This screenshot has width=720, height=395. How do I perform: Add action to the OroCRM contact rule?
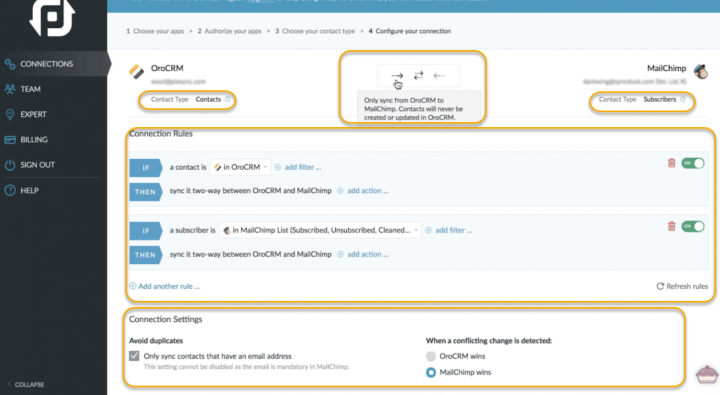click(363, 191)
